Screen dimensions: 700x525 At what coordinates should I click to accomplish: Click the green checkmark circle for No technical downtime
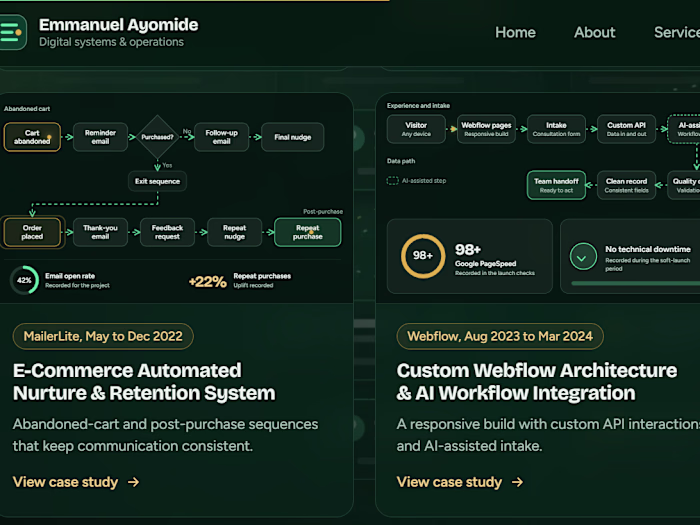coord(583,256)
